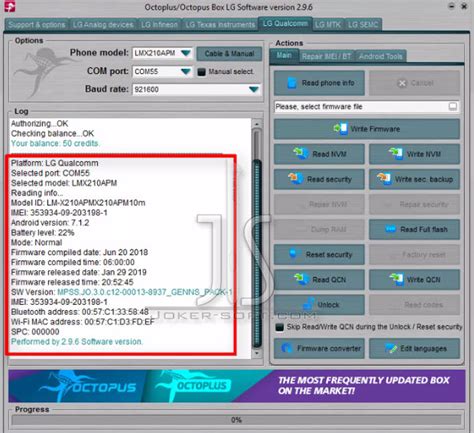Click 'Bluetooth address' log line
This screenshot has width=474, height=433.
coord(80,312)
